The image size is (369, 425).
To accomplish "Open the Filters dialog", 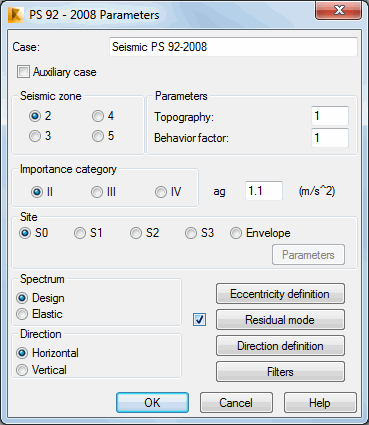I will pos(280,372).
